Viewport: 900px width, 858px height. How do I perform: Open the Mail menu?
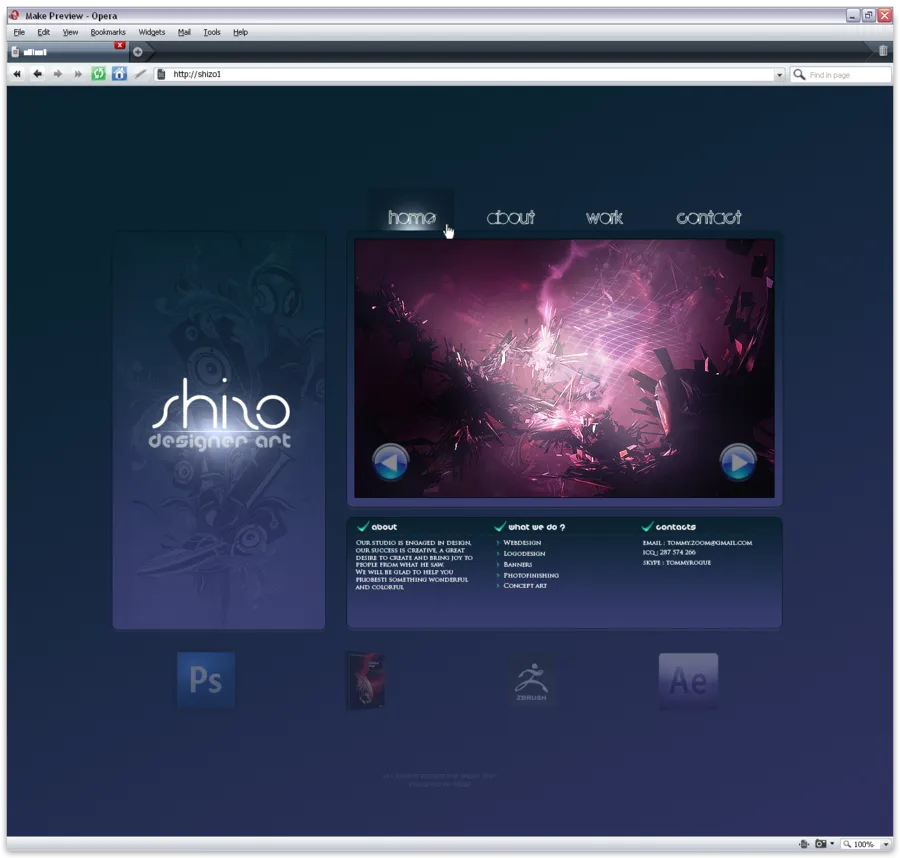pyautogui.click(x=184, y=32)
